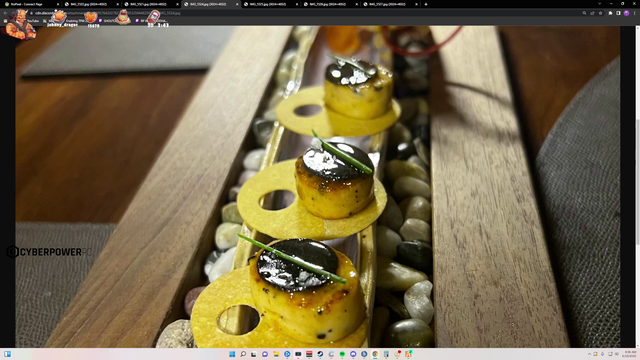Click the cdn.discordapp address bar URL
This screenshot has width=640, height=360.
point(106,13)
